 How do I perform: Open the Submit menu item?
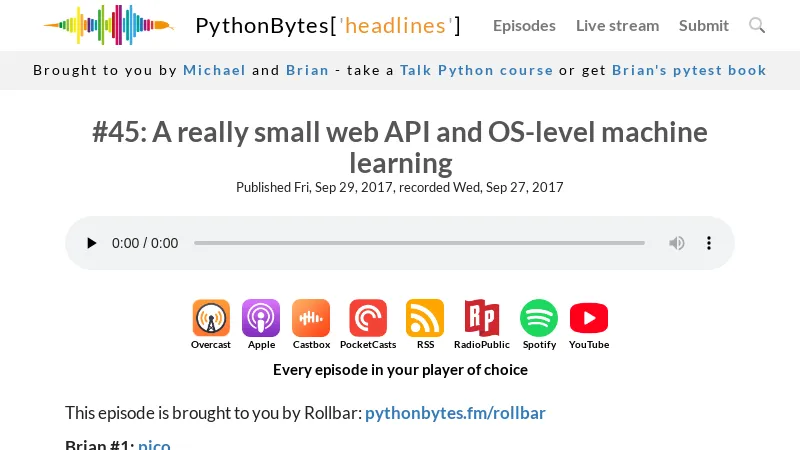click(704, 25)
